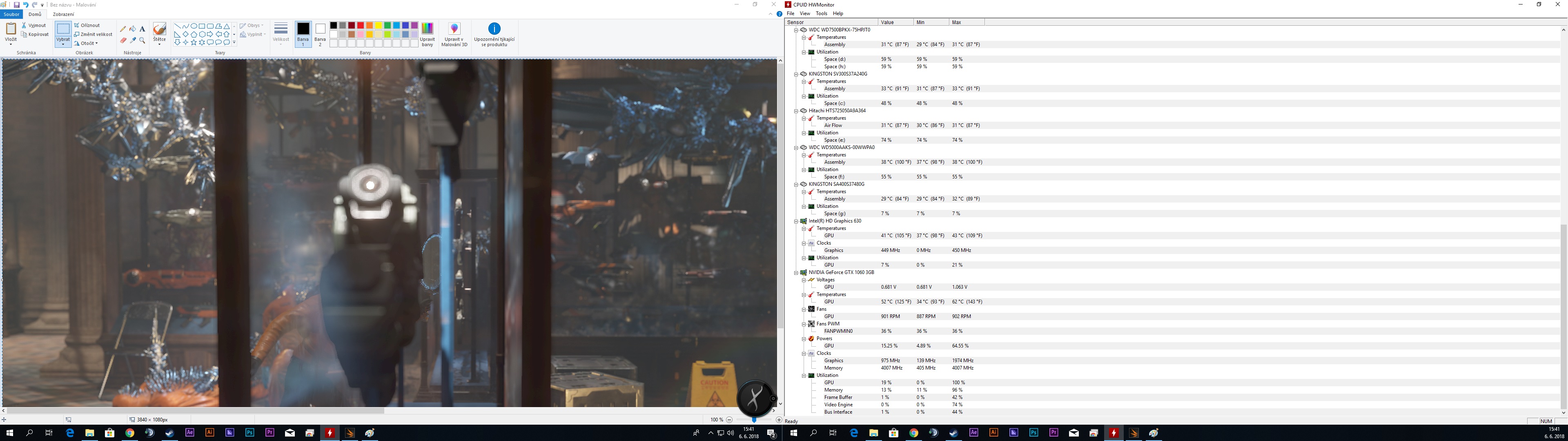Pick the red color swatch

360,26
